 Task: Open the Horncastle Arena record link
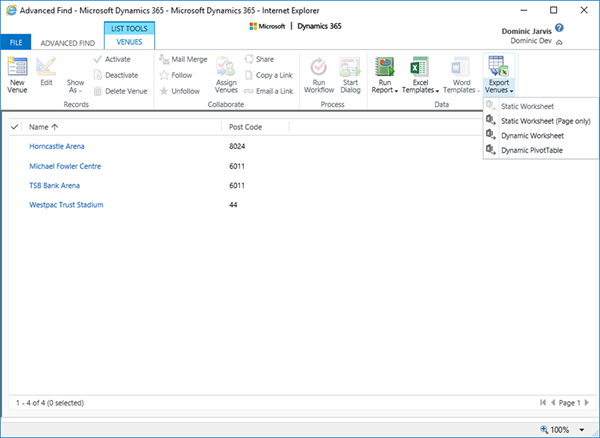[59, 147]
